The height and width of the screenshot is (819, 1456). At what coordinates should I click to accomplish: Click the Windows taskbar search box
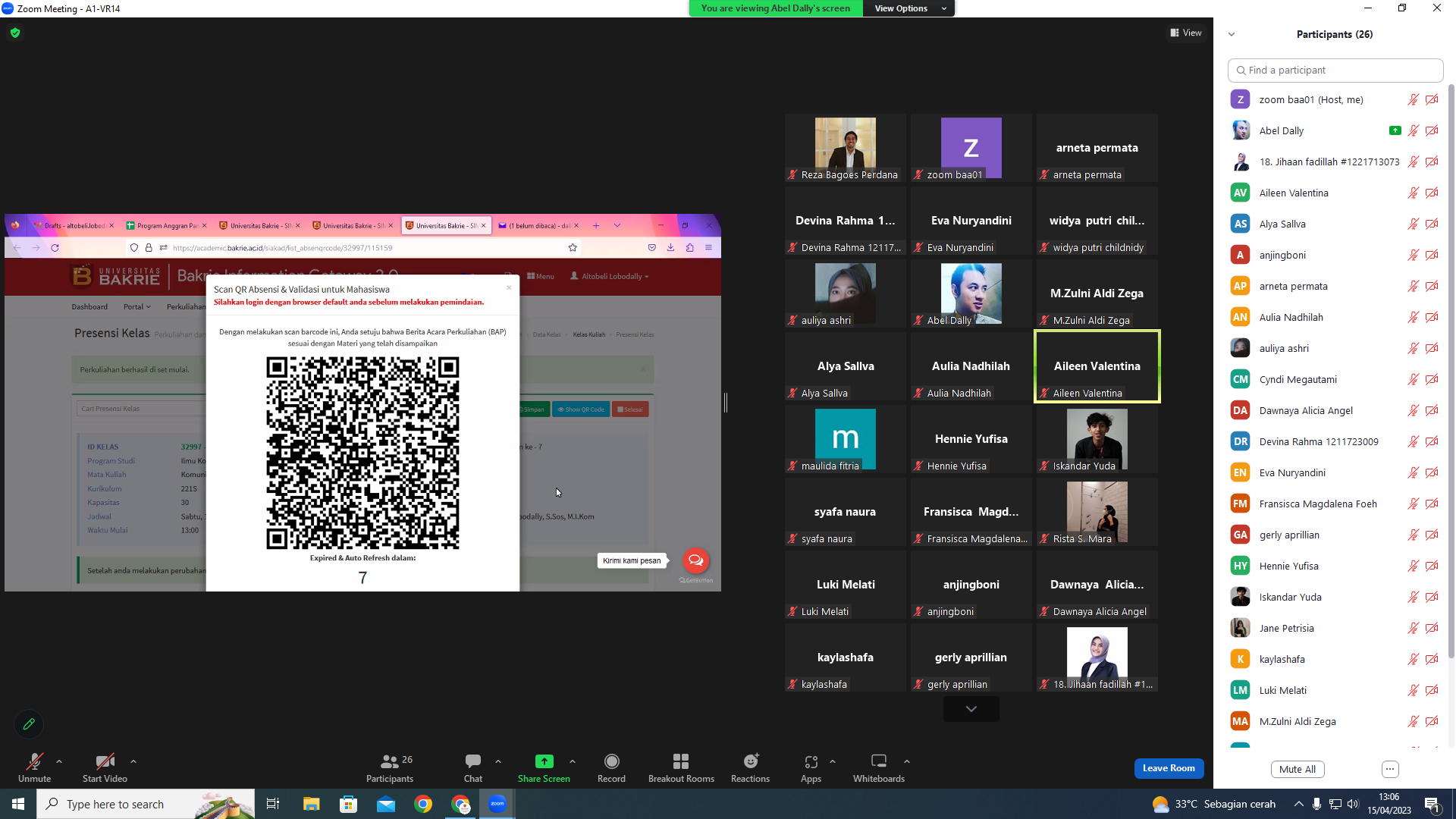146,804
